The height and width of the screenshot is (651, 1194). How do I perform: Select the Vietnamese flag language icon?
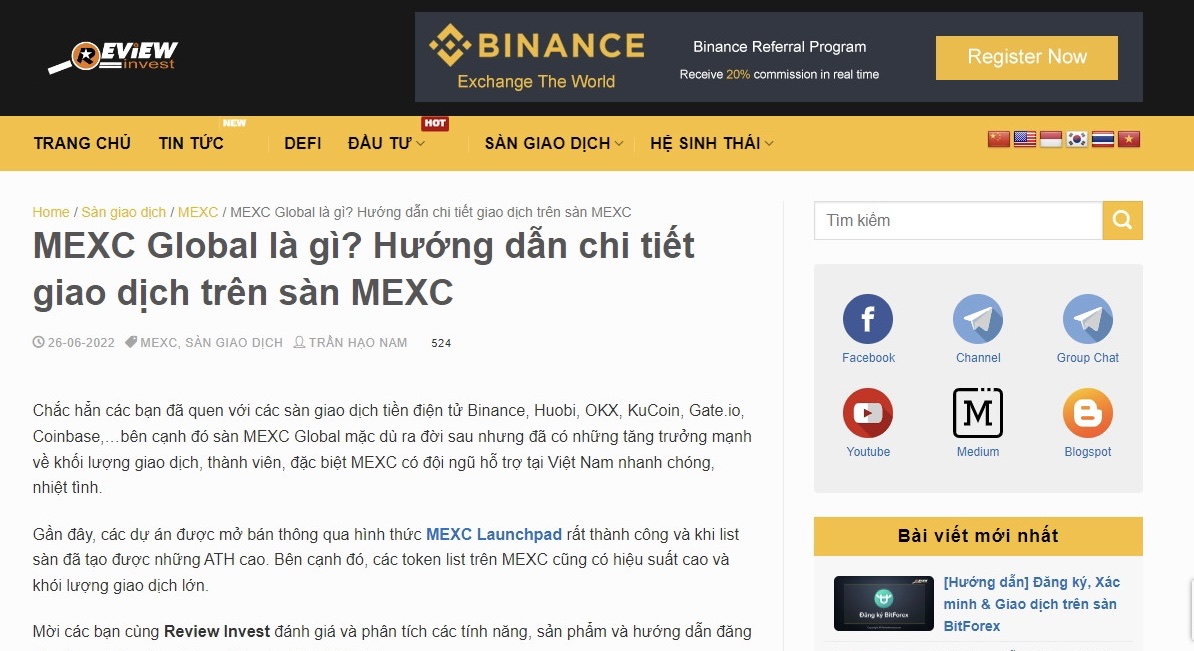pyautogui.click(x=1129, y=139)
